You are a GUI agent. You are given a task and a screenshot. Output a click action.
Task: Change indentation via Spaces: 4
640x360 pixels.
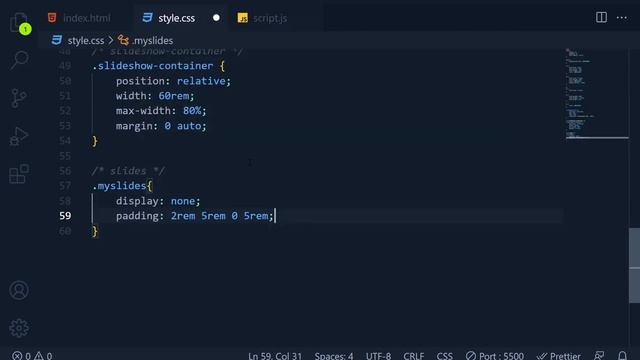[x=333, y=356]
